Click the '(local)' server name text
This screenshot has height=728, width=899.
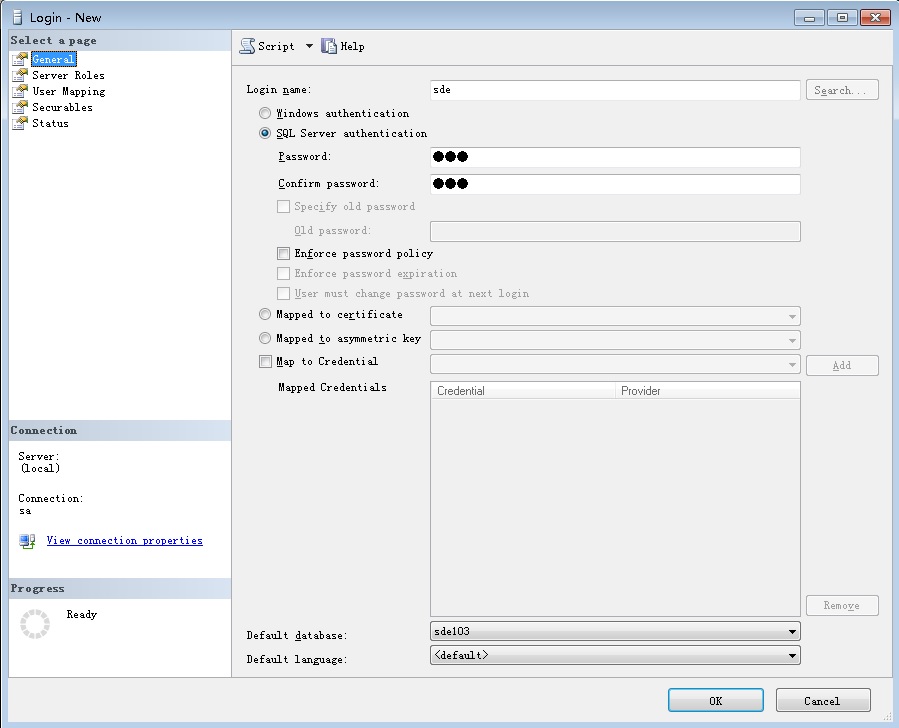[40, 468]
